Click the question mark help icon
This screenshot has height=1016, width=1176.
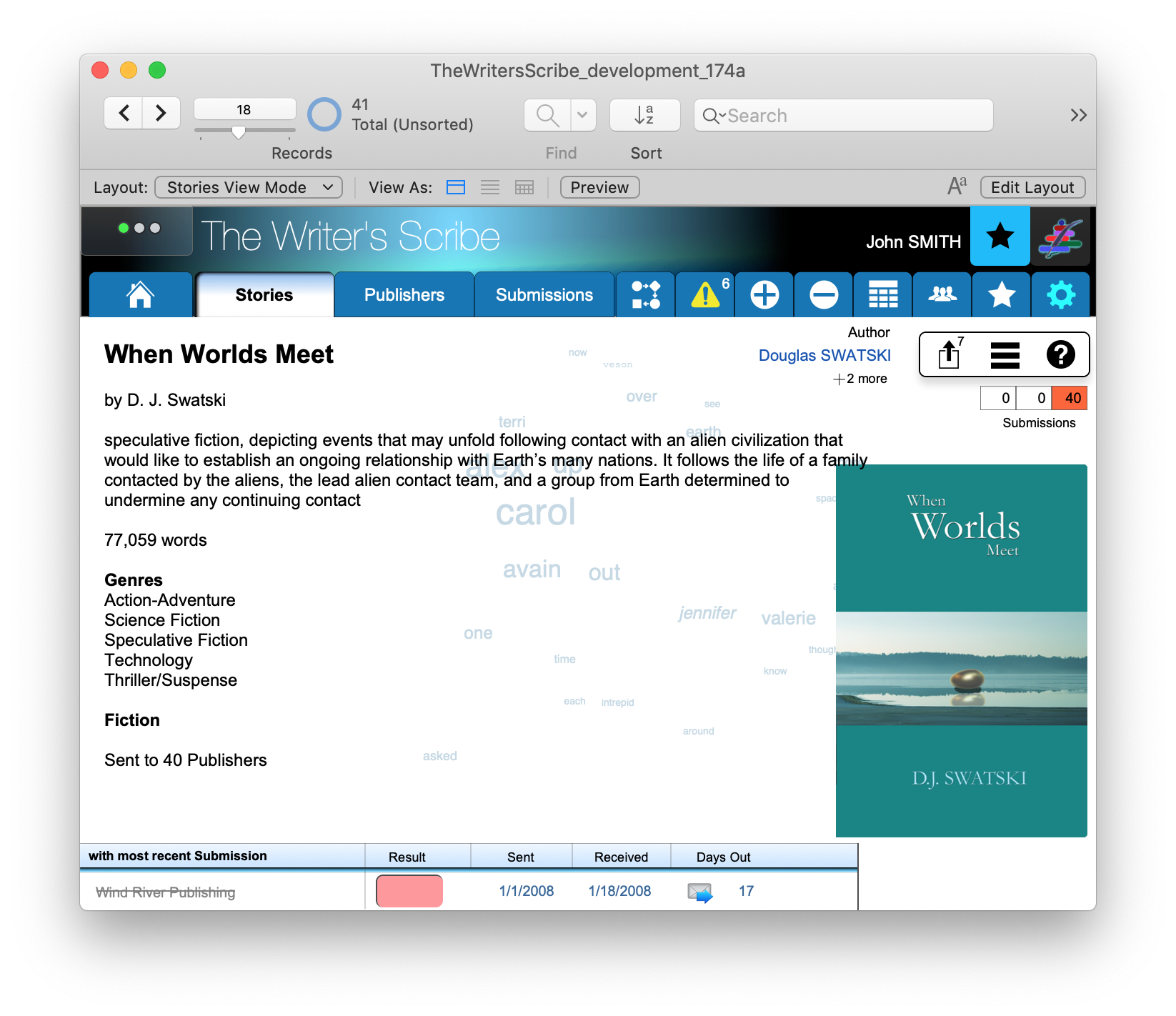pos(1060,354)
